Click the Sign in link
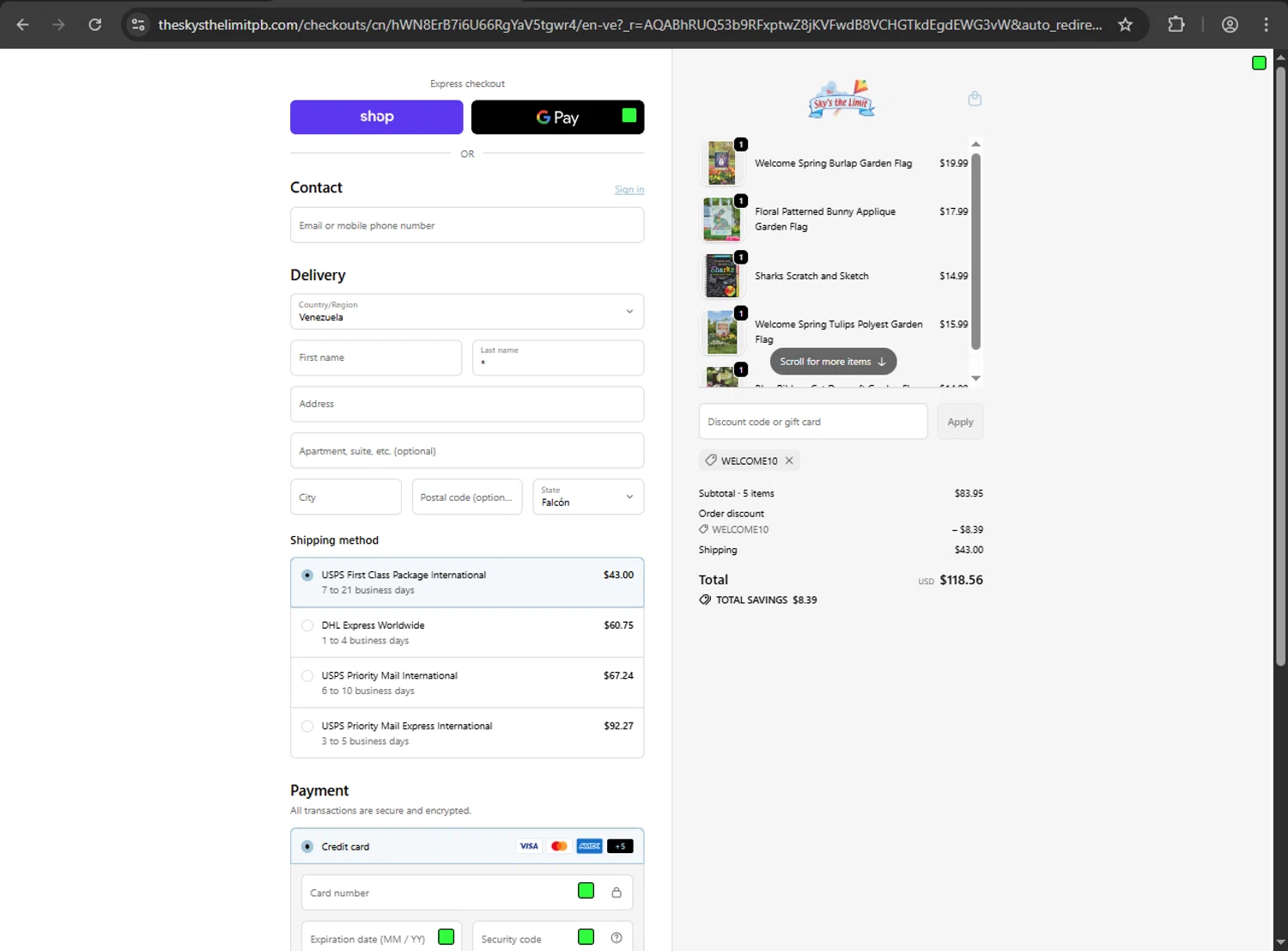This screenshot has width=1288, height=951. click(x=629, y=190)
